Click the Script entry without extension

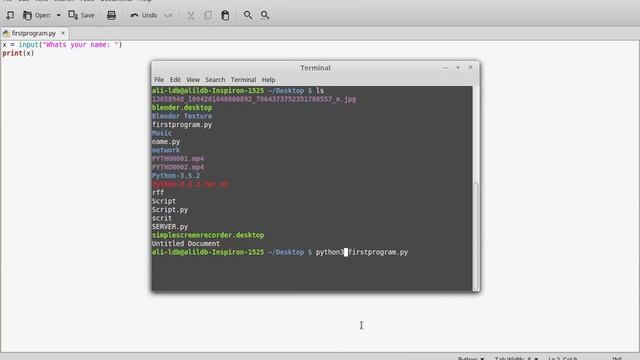[164, 201]
